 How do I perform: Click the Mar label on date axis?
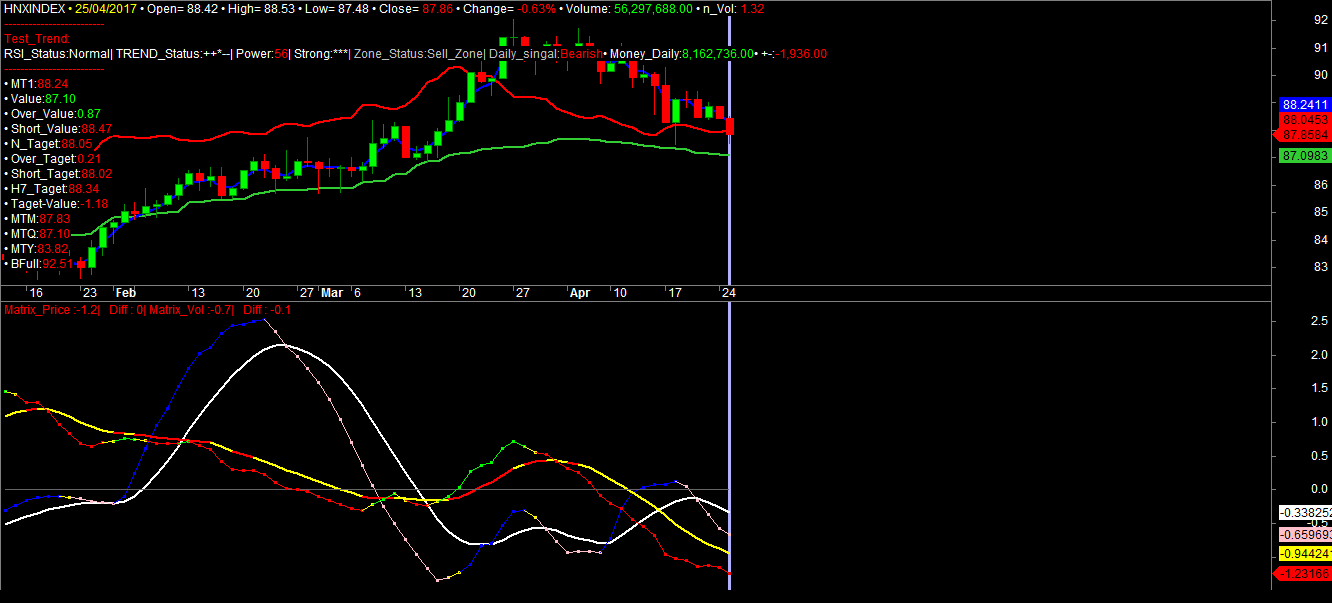coord(332,293)
